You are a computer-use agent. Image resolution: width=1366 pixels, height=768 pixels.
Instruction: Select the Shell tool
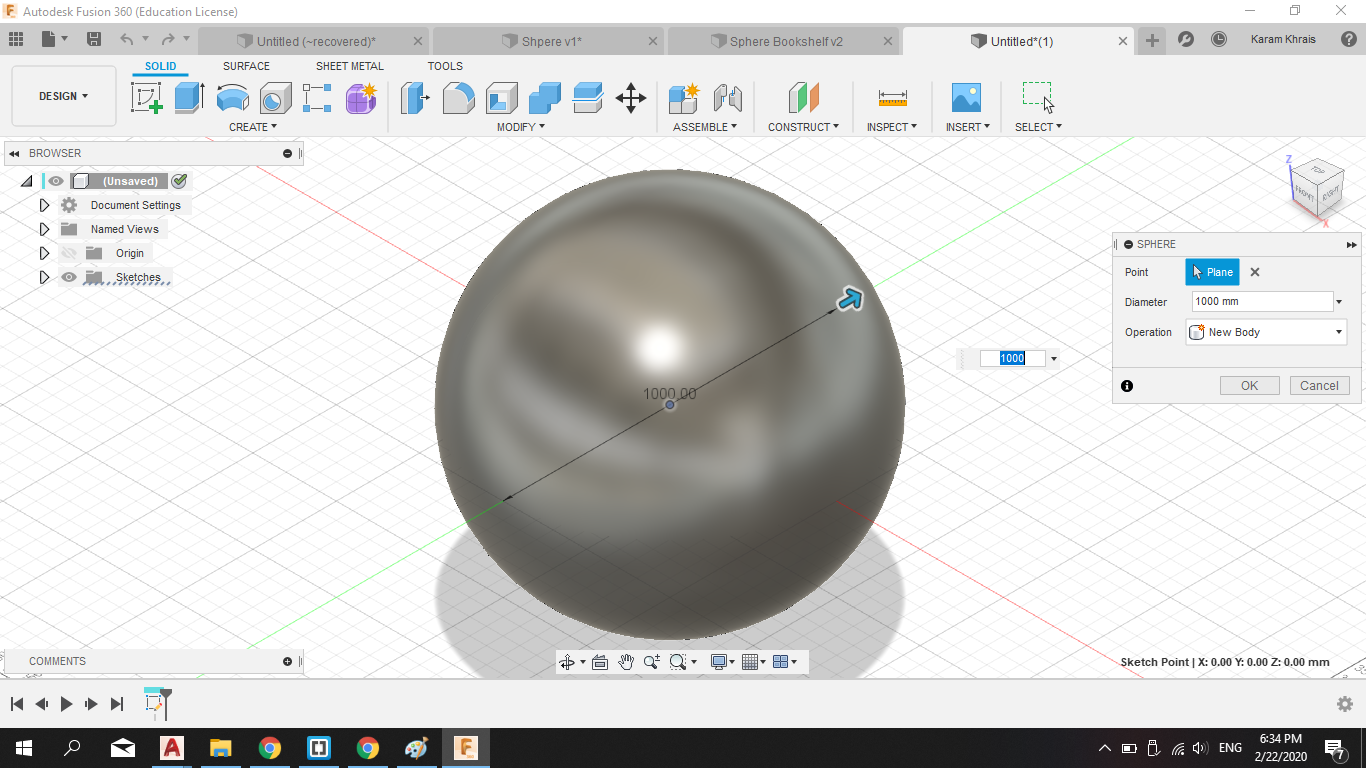(502, 97)
